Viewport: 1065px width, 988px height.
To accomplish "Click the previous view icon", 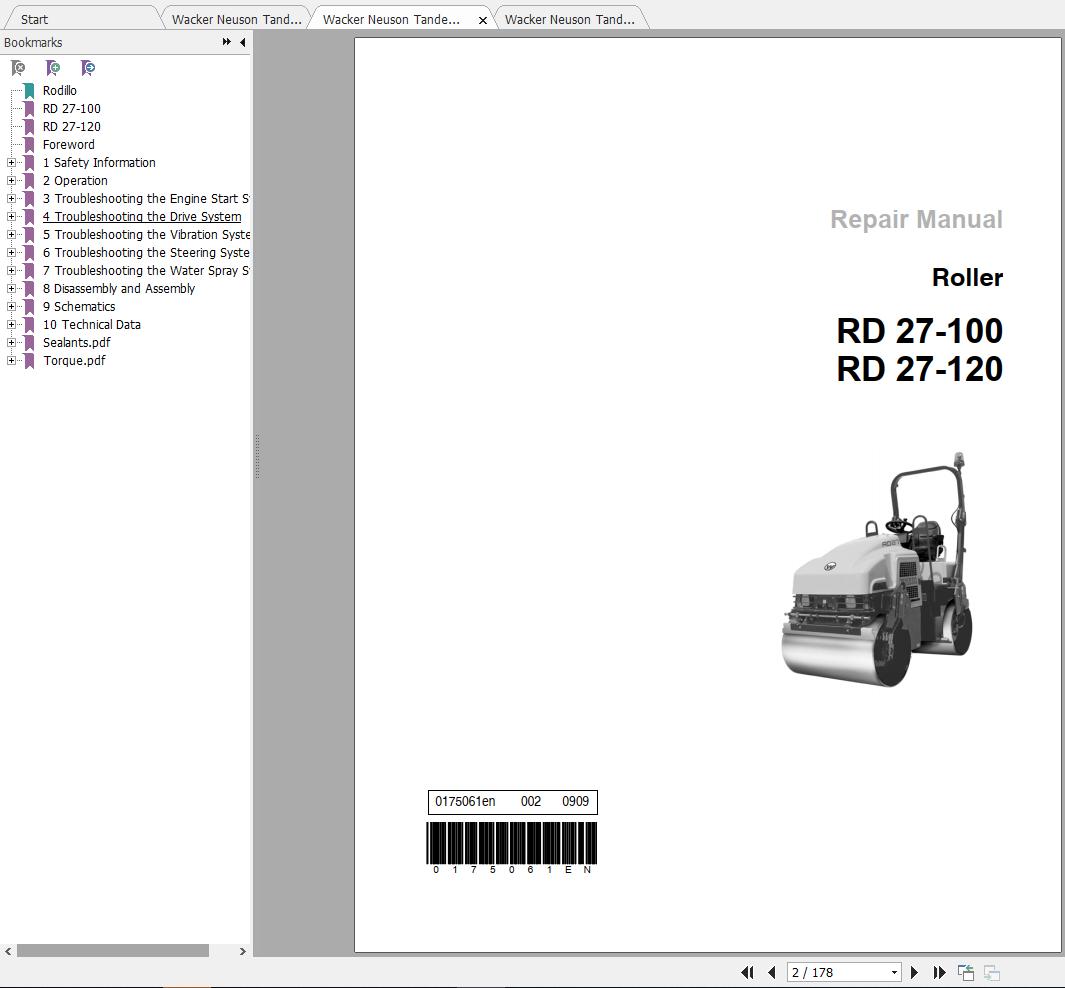I will 965,971.
